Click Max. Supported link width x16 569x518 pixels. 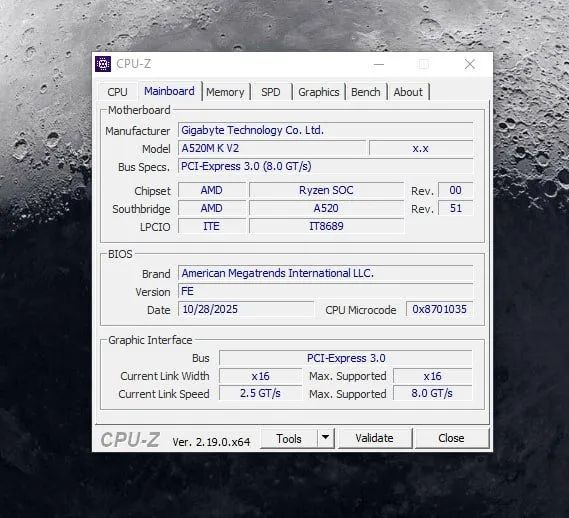pos(433,376)
